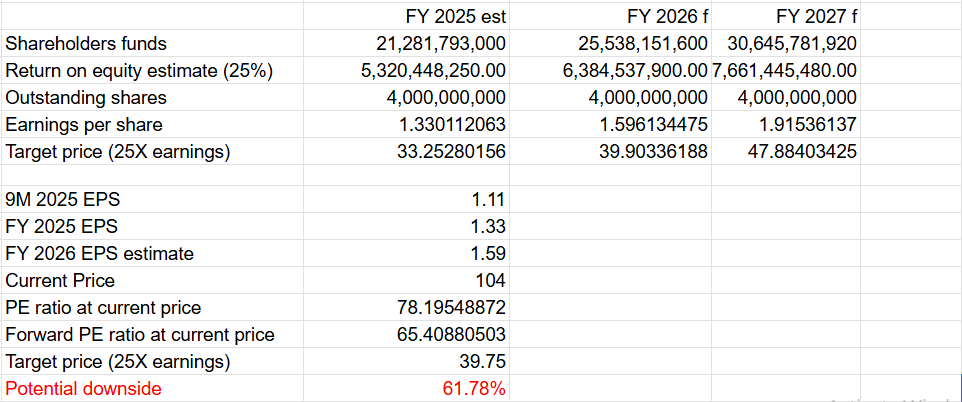The image size is (962, 402).
Task: Click the Return on equity estimate (25%) label
Action: [140, 71]
